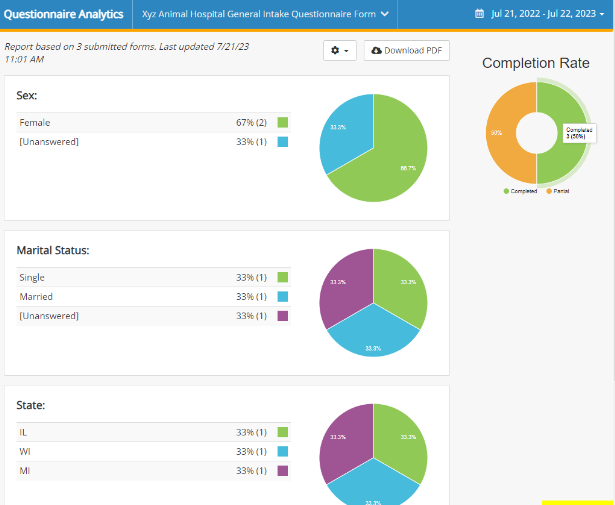Click the purple MI color swatch
This screenshot has width=615, height=505.
click(283, 471)
